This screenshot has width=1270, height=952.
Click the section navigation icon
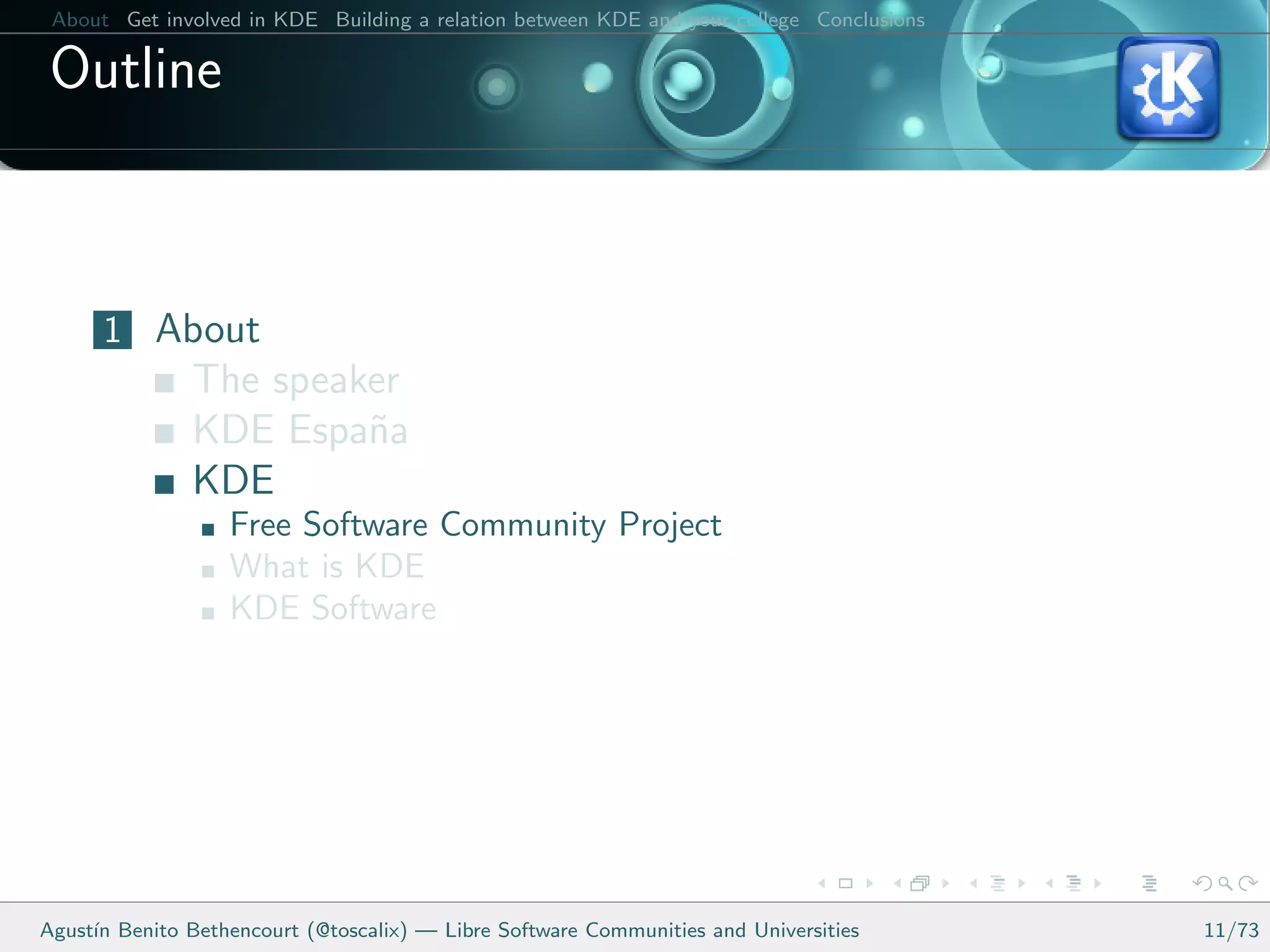1073,883
